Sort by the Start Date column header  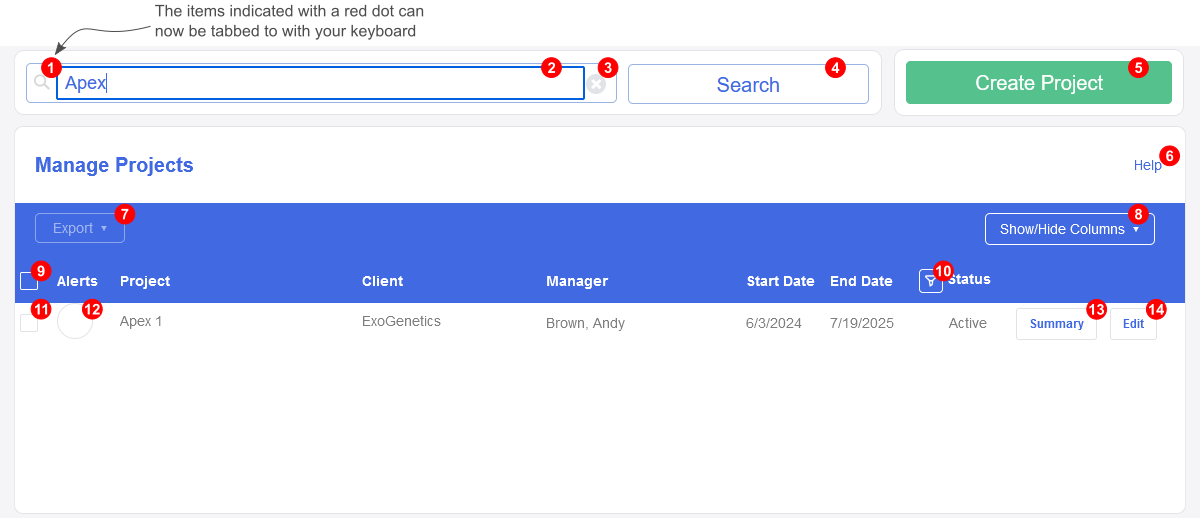[781, 281]
